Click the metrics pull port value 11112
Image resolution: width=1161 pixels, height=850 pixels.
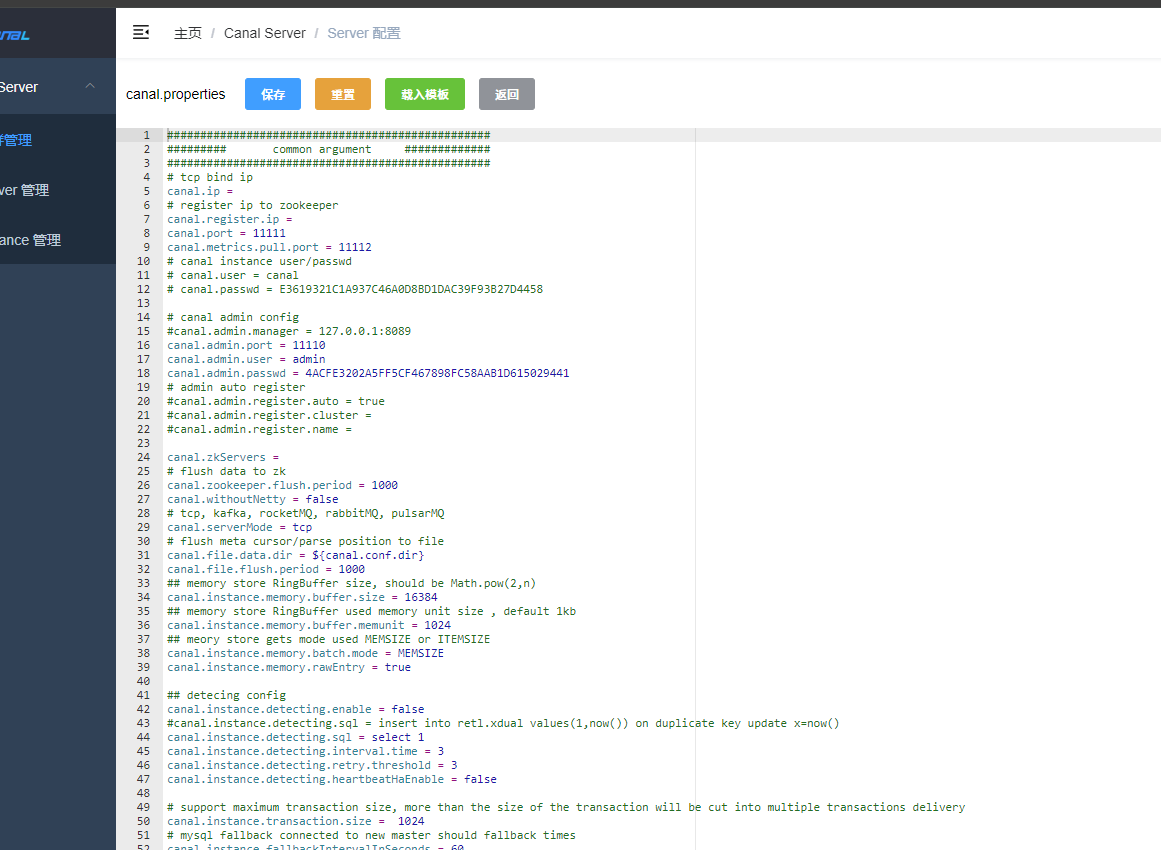click(355, 247)
